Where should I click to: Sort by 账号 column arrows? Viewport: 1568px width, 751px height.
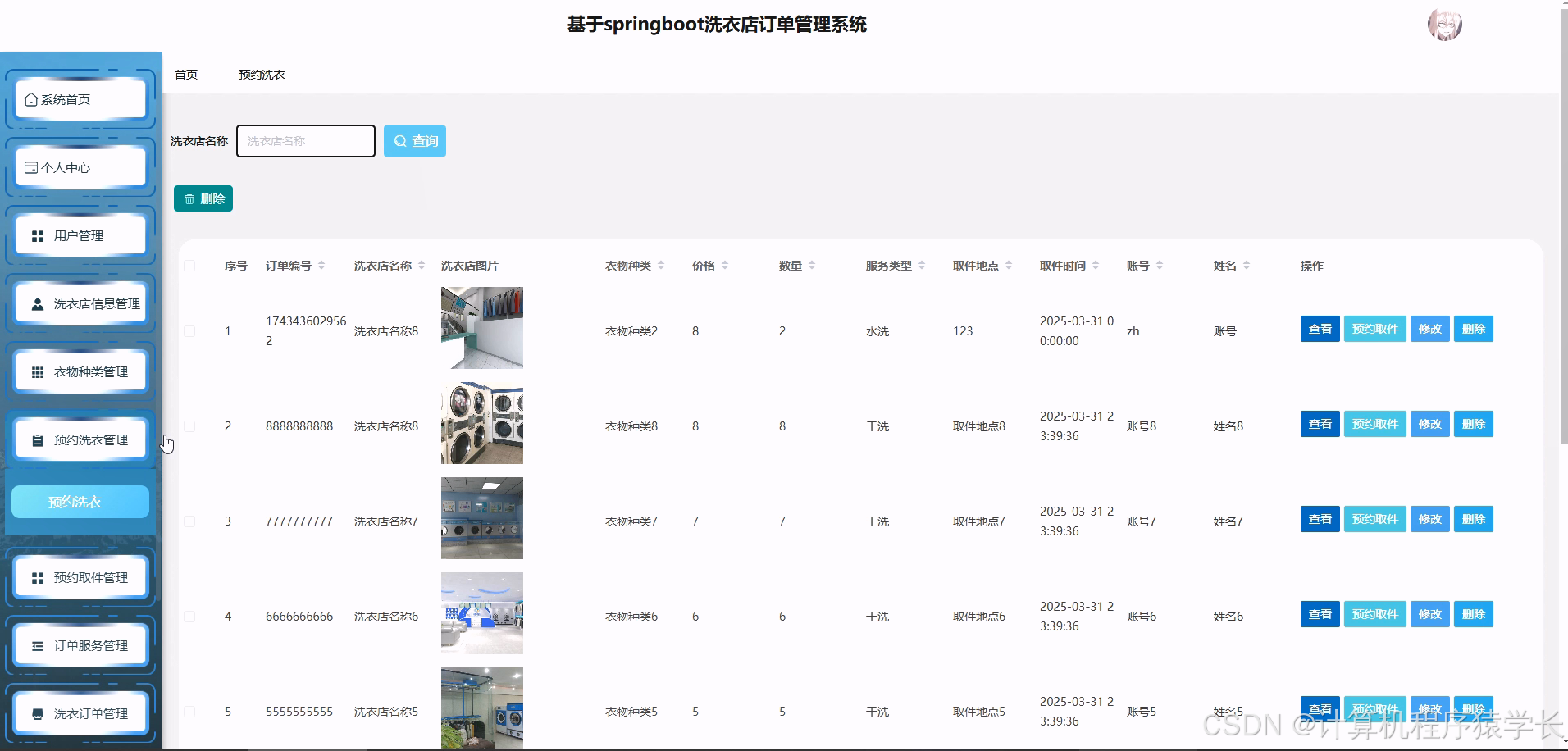point(1160,266)
